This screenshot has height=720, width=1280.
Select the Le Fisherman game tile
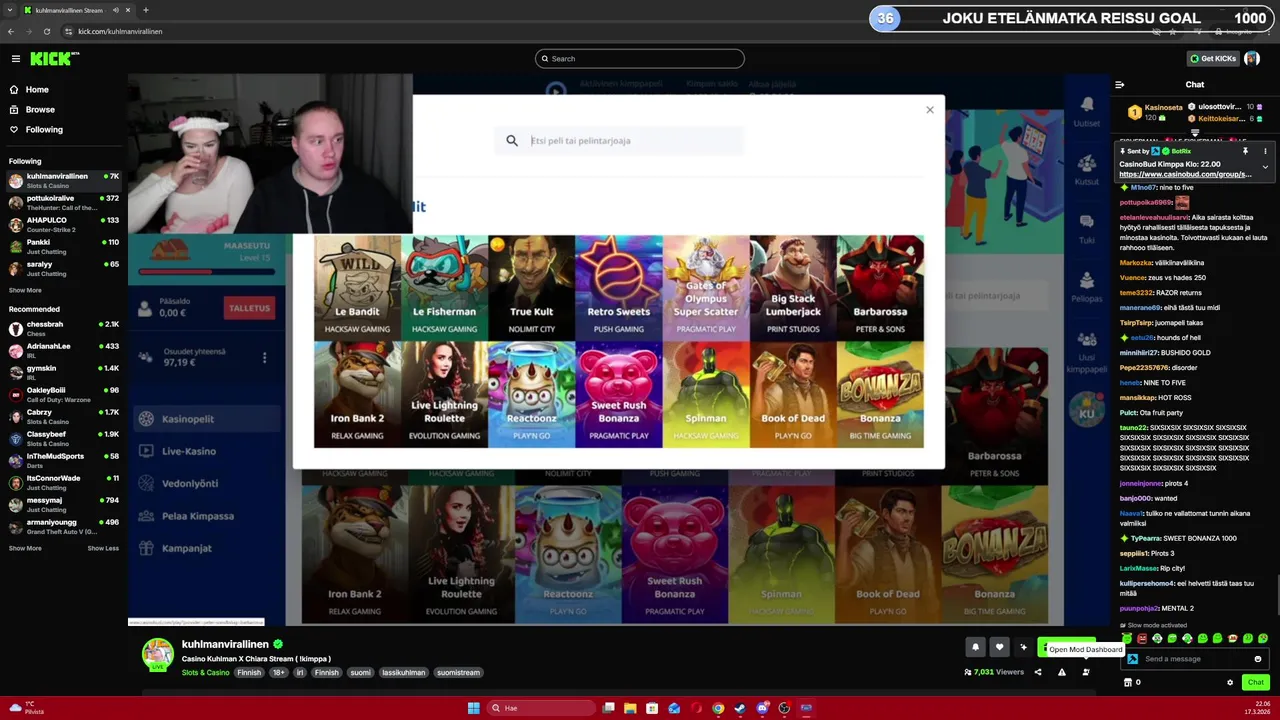tap(444, 287)
